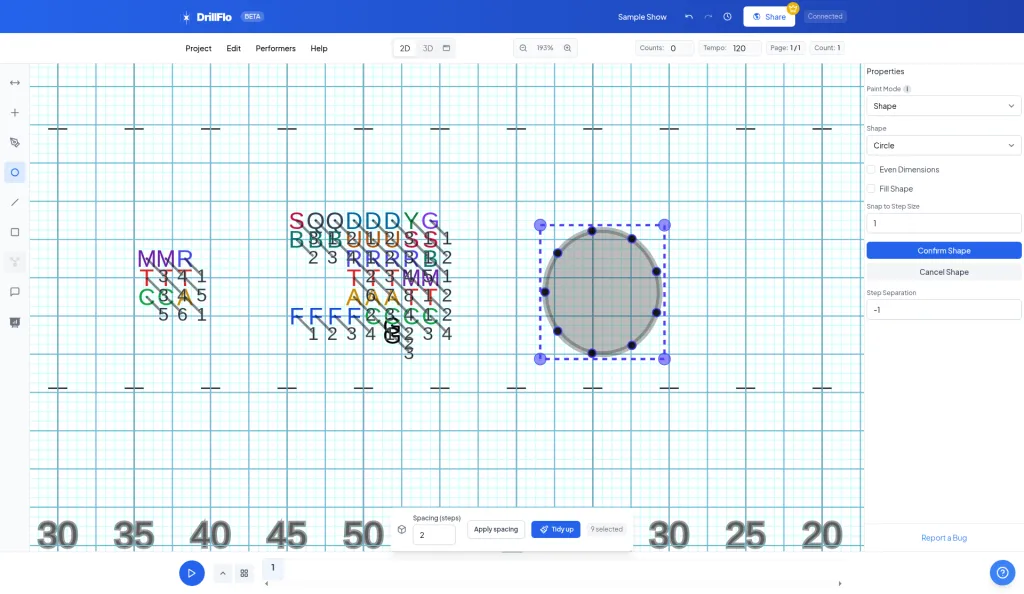Enable the Even Dimensions checkbox

click(871, 170)
